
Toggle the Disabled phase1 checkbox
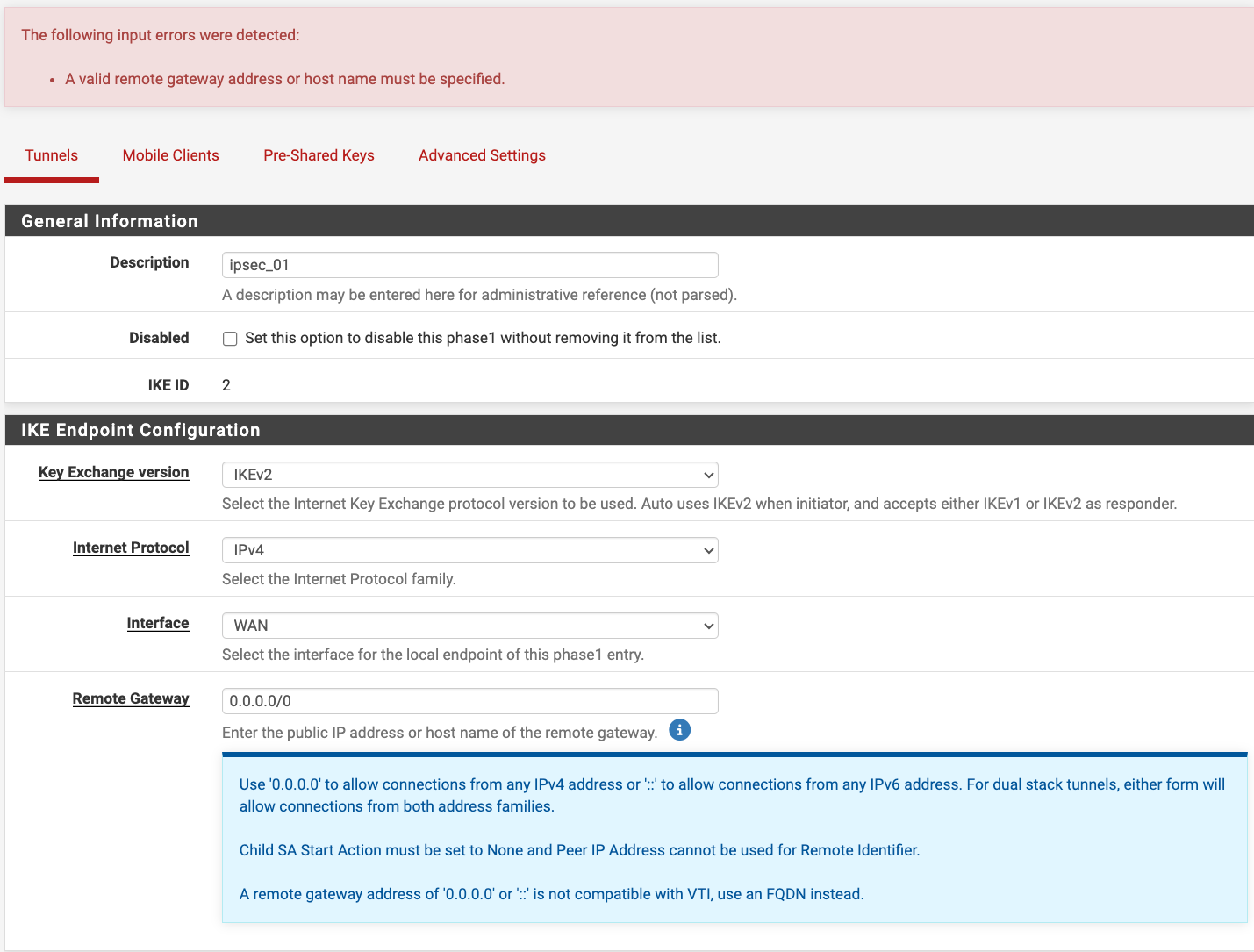tap(230, 339)
